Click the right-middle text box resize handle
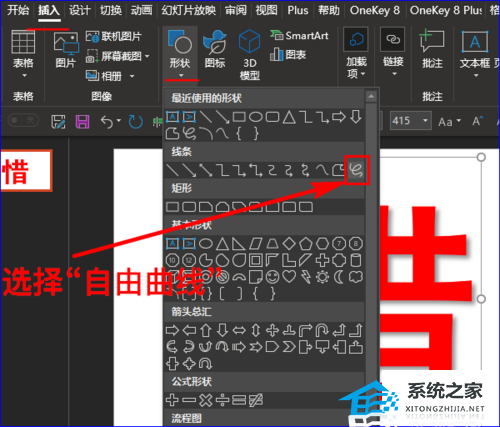Screen dimensions: 500x427 (x=481, y=299)
